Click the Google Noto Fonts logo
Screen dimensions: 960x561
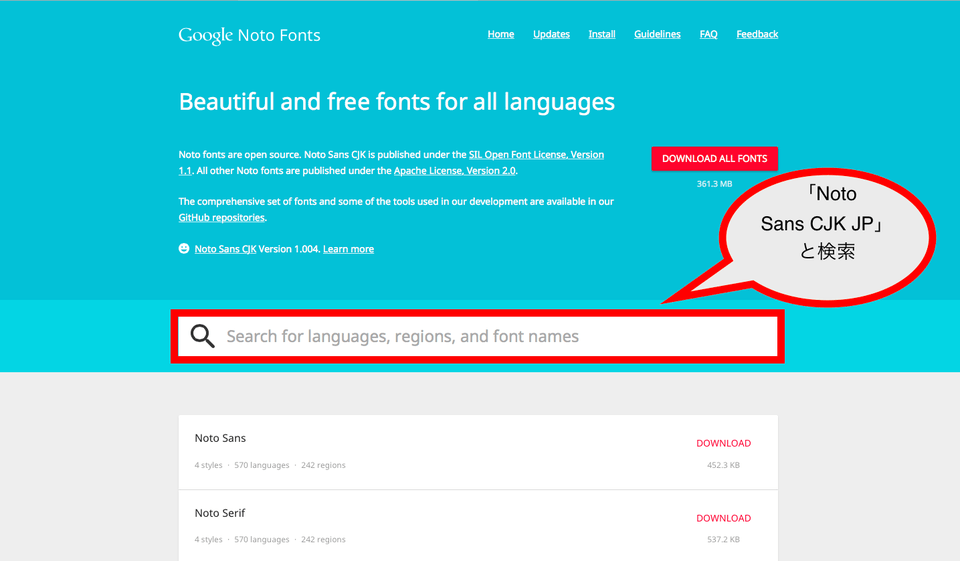pos(249,35)
